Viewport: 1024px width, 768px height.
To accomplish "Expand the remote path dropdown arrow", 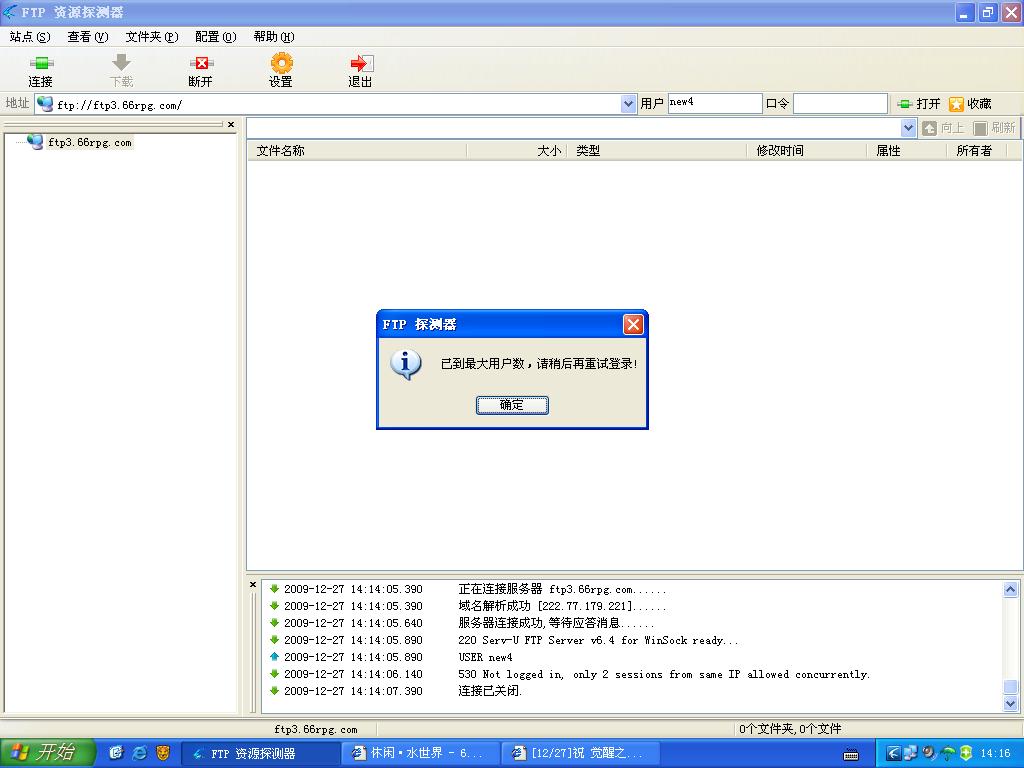I will (x=908, y=128).
